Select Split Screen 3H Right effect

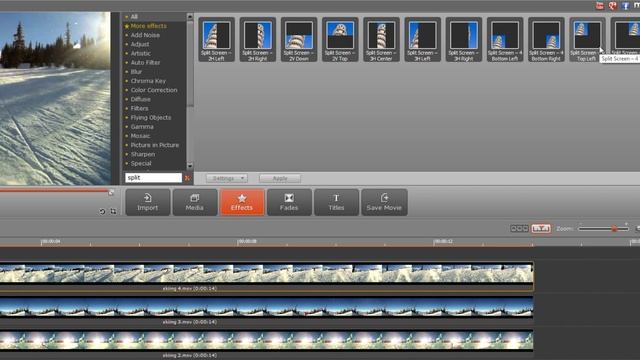(x=464, y=40)
